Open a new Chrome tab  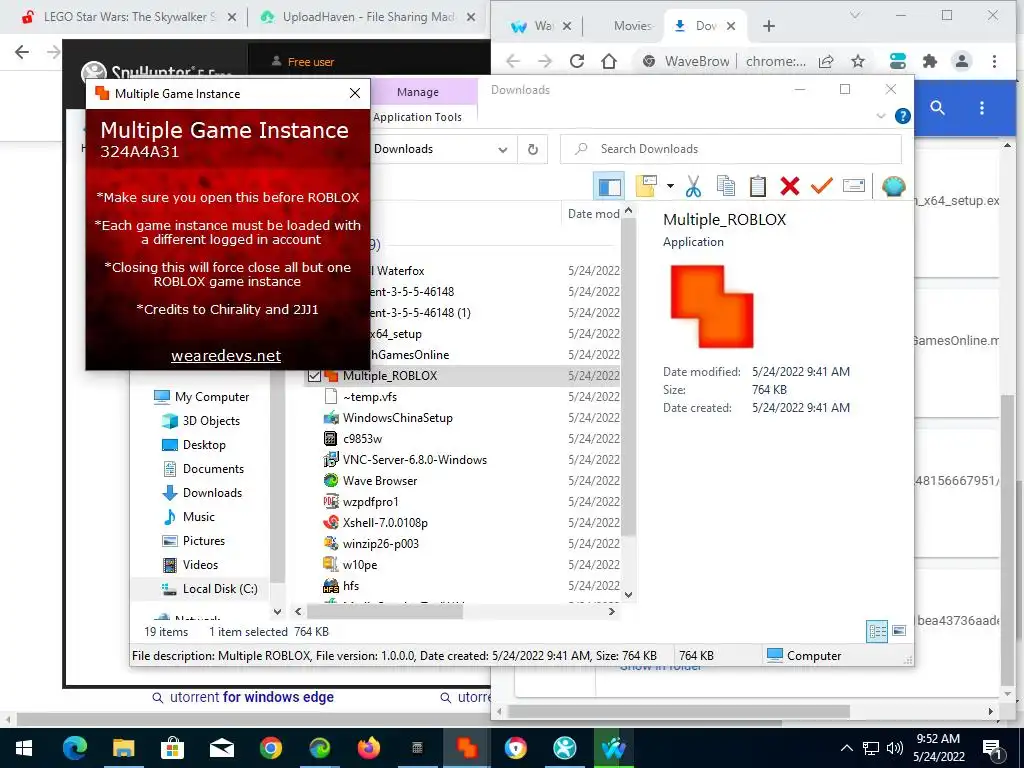click(x=769, y=25)
